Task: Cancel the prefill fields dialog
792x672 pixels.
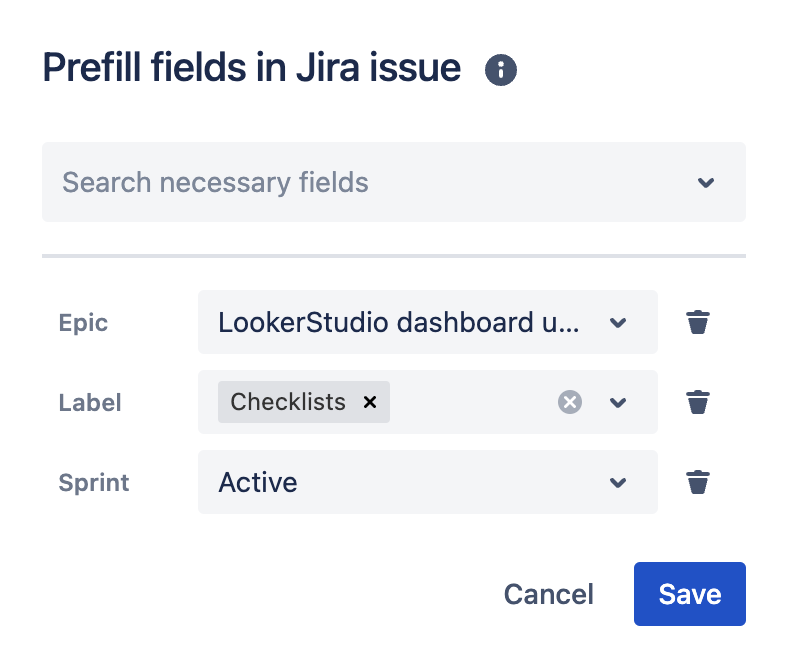Action: tap(548, 594)
